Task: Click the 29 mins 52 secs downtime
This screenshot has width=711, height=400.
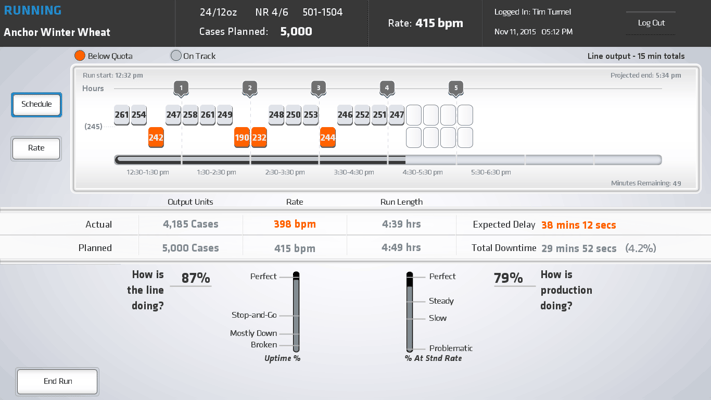Action: click(x=579, y=249)
